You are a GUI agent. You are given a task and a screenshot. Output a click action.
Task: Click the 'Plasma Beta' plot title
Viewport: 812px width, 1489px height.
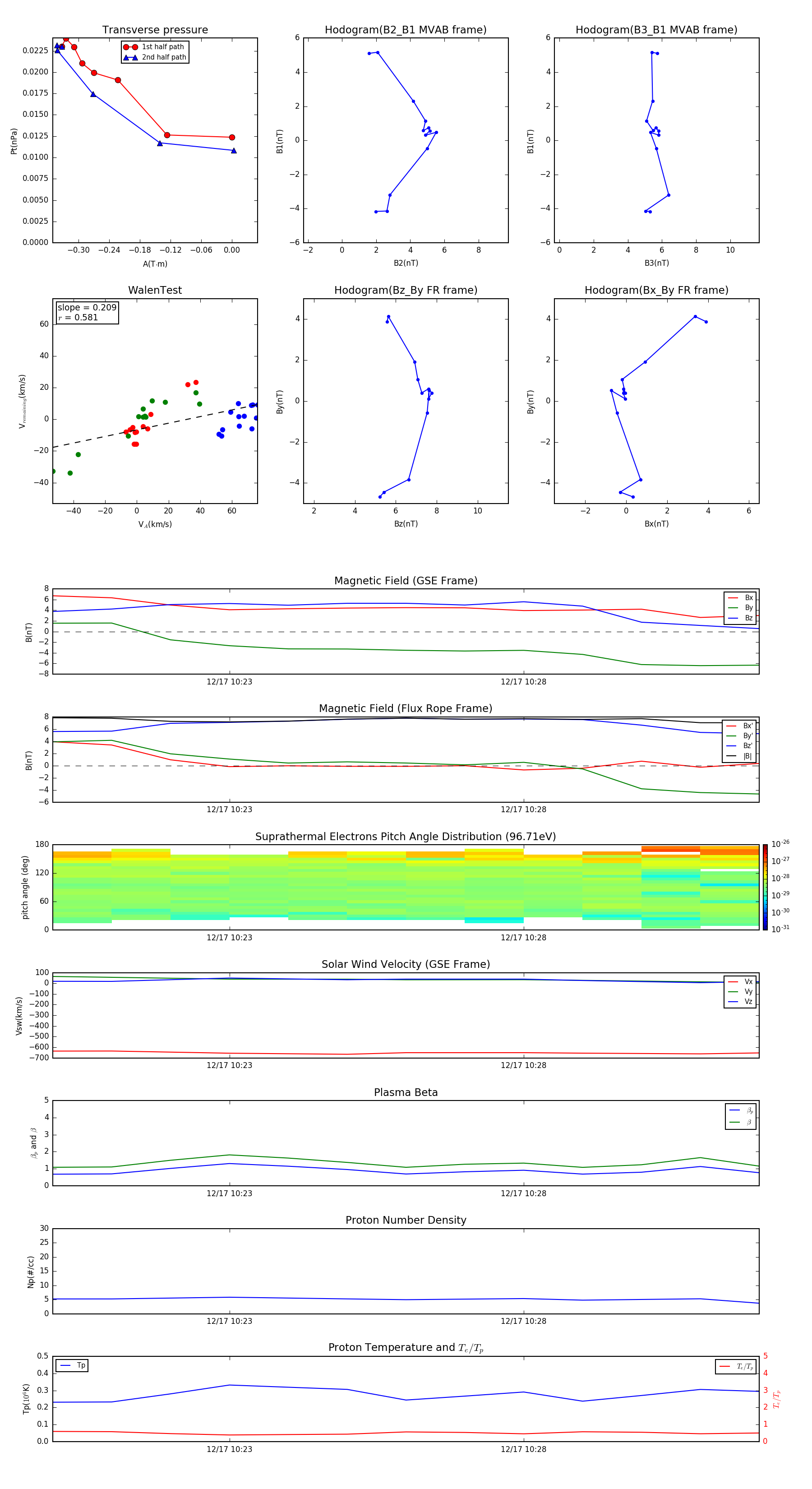pos(406,1093)
